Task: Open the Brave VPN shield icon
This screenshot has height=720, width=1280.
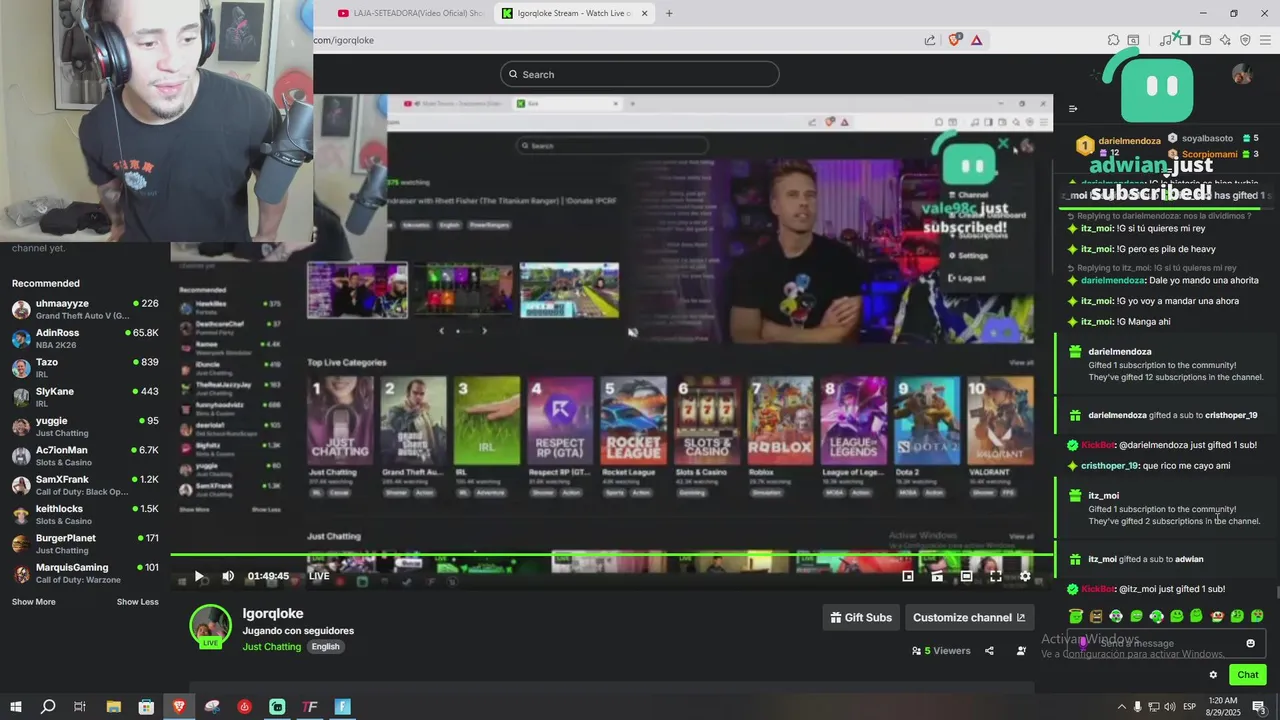Action: [x=1245, y=40]
